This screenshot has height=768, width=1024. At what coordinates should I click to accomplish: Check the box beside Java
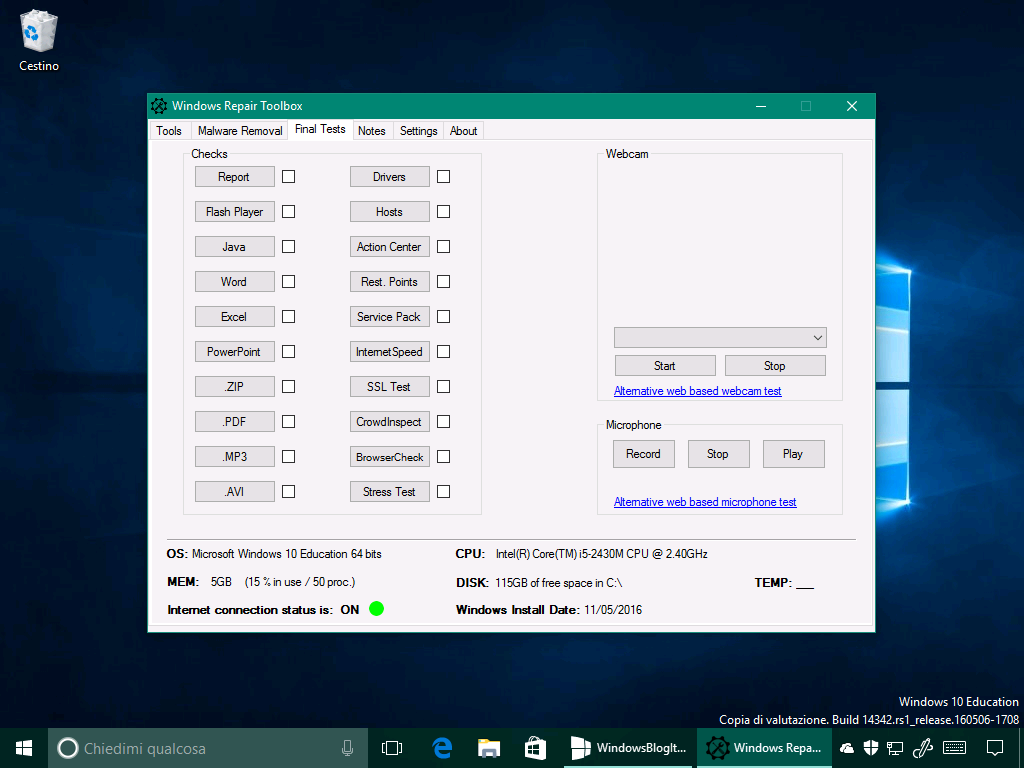[289, 247]
